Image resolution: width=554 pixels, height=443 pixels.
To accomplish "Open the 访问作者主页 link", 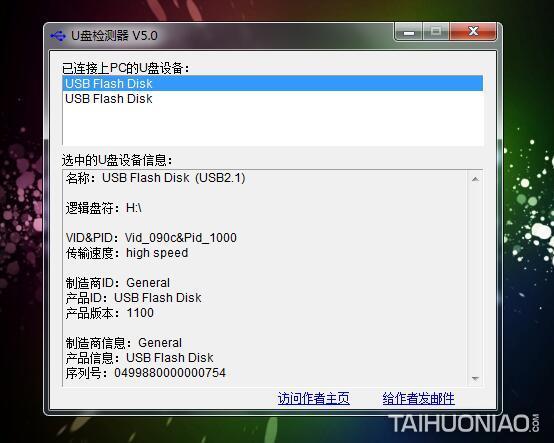I will 313,398.
